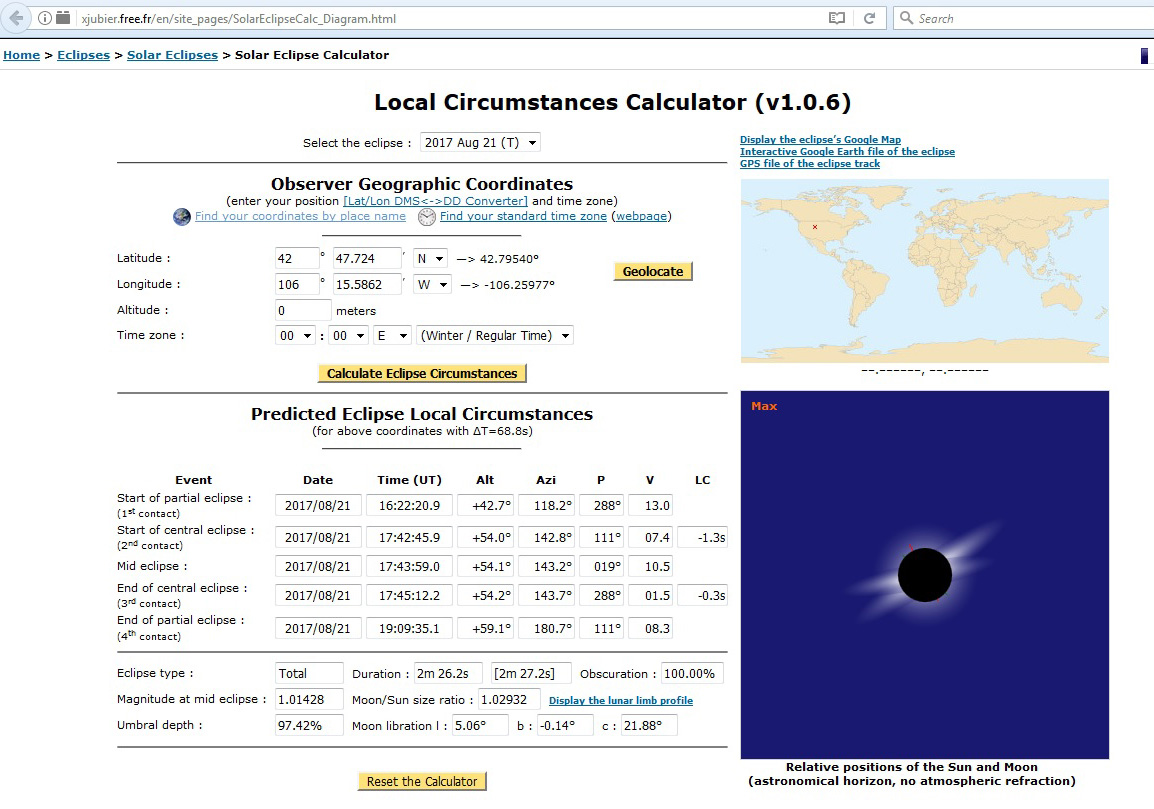Screen dimensions: 1154x809
Task: Click the Moon libration l value 5.06°
Action: point(480,725)
